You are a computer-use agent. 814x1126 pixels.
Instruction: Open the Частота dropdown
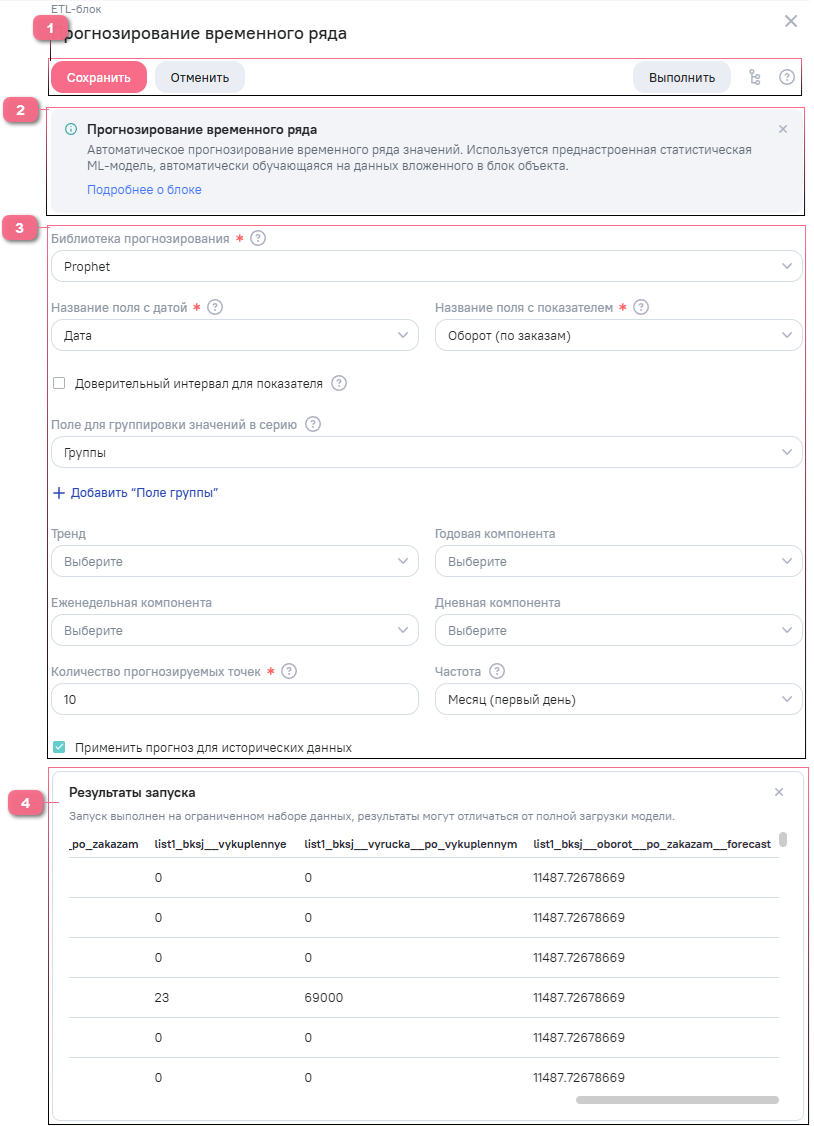618,700
